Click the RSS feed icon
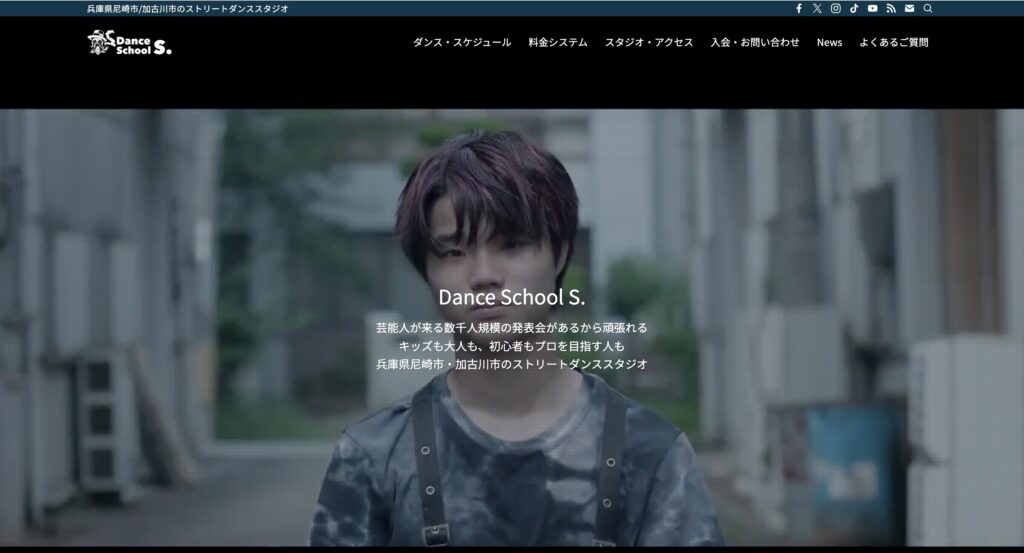The width and height of the screenshot is (1024, 553). click(891, 8)
